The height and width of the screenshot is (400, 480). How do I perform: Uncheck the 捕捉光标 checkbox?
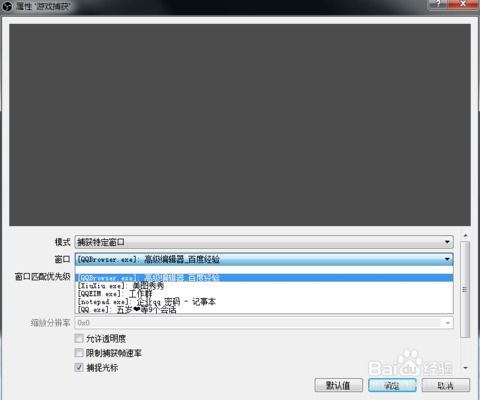click(x=79, y=367)
